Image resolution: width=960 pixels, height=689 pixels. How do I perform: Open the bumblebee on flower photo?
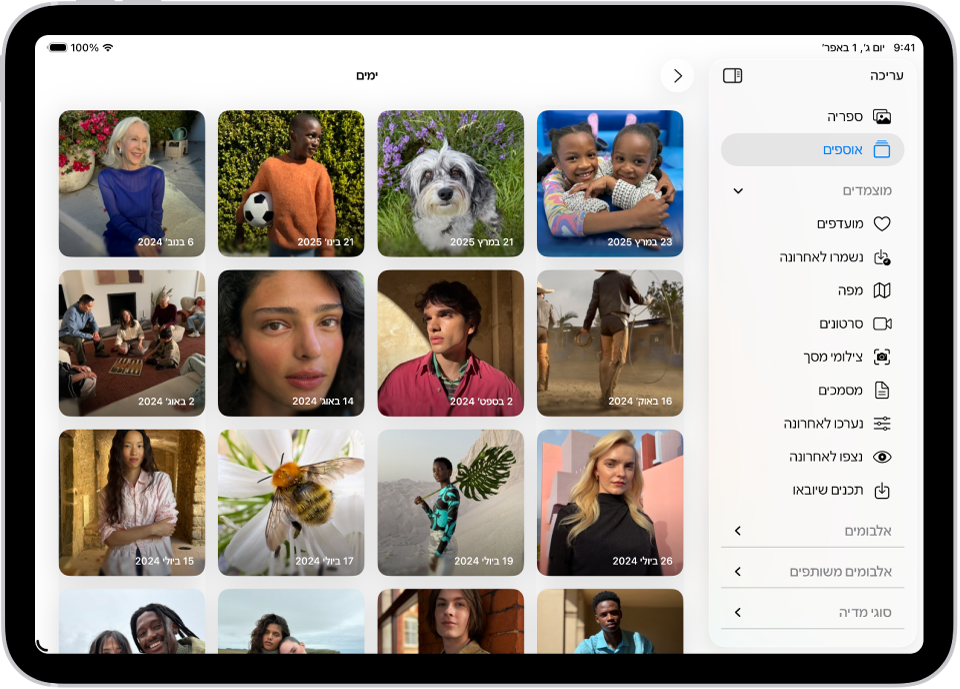(291, 502)
